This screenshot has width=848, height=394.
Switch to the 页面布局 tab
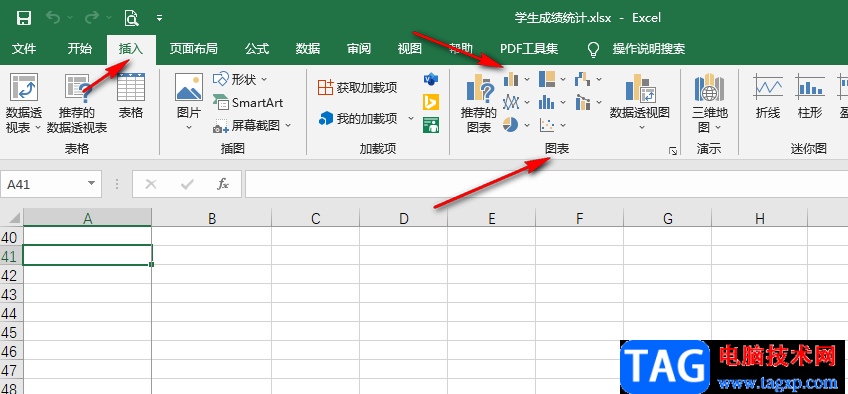(x=193, y=49)
